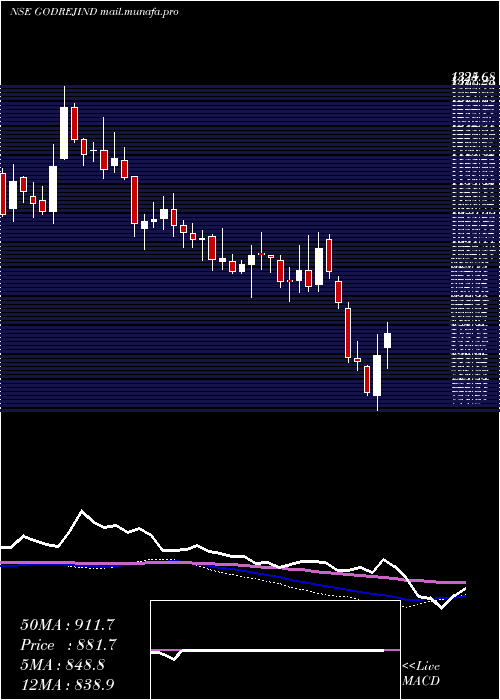
Task: Click the tallest white candle at the chart peak
Action: tap(64, 133)
